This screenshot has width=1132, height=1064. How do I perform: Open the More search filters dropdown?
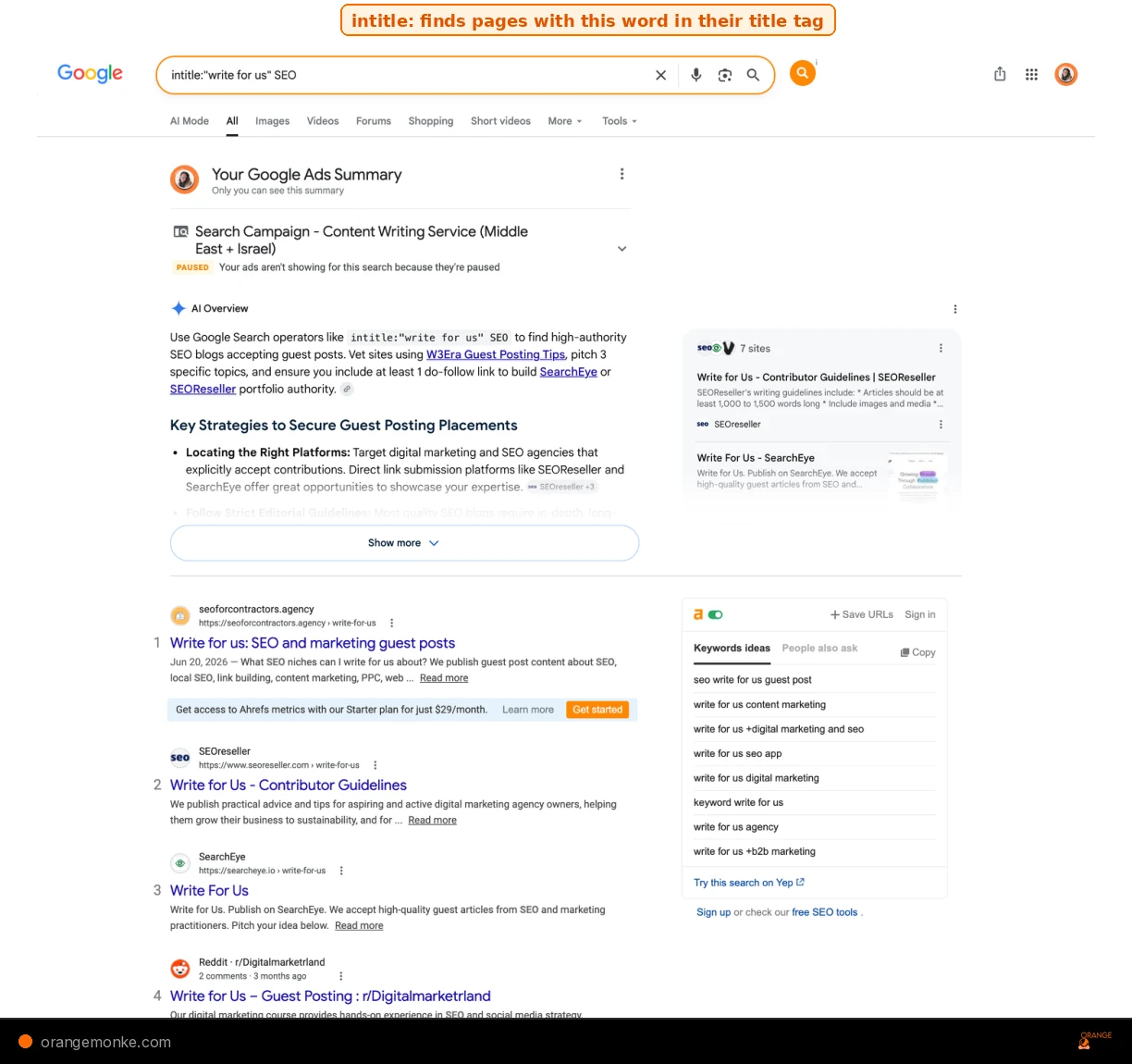pyautogui.click(x=565, y=121)
